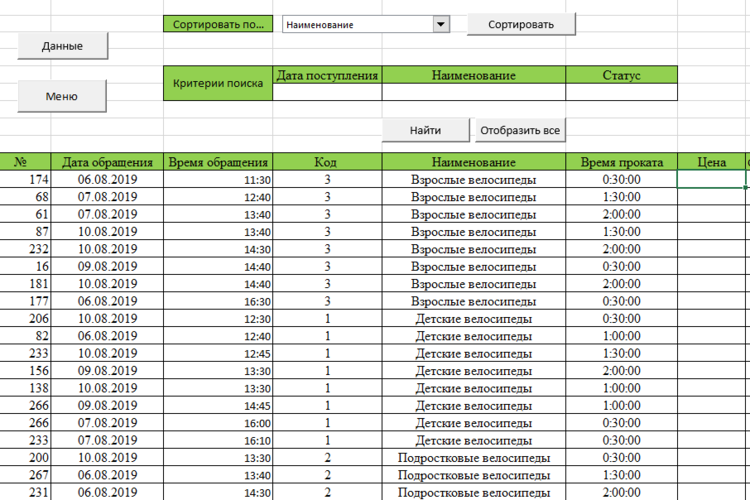Image resolution: width=750 pixels, height=500 pixels.
Task: Select Детские велосипеды in row 206
Action: (474, 318)
